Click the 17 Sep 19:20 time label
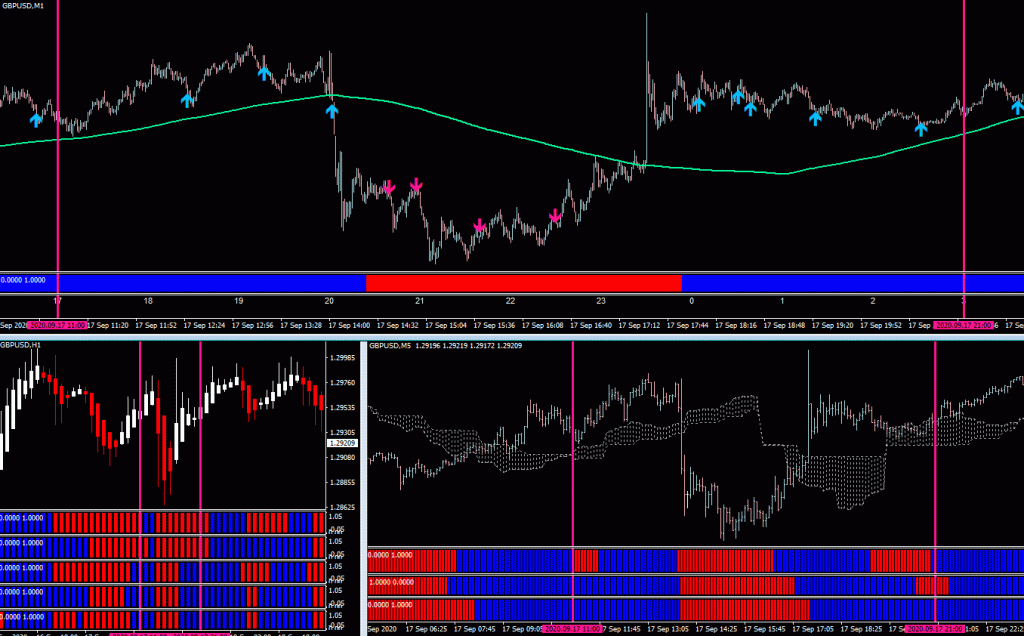 click(x=833, y=325)
